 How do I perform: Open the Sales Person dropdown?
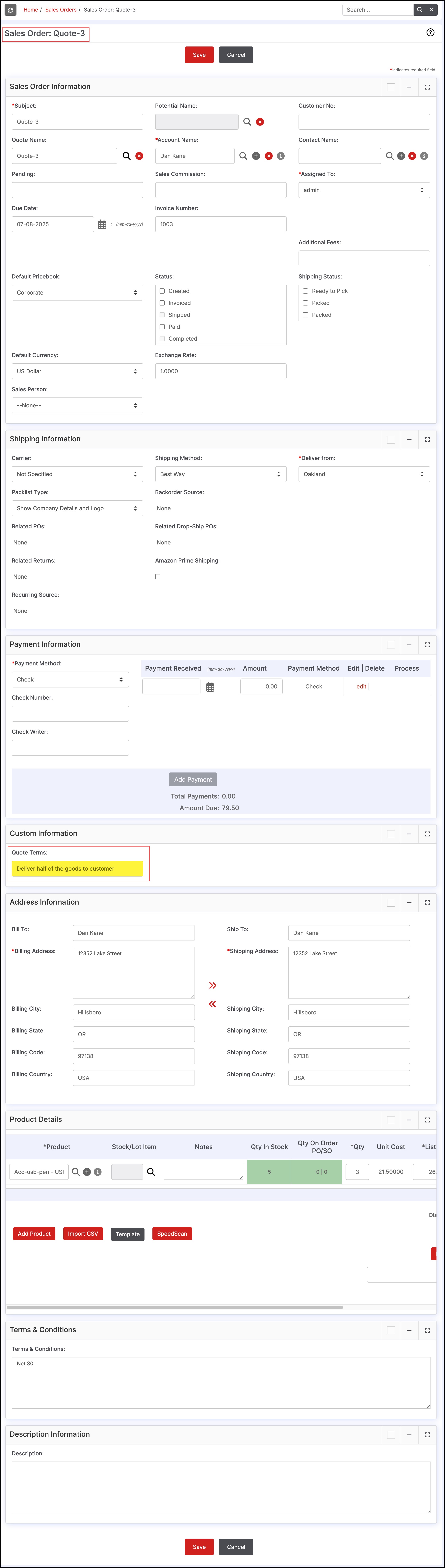(77, 405)
